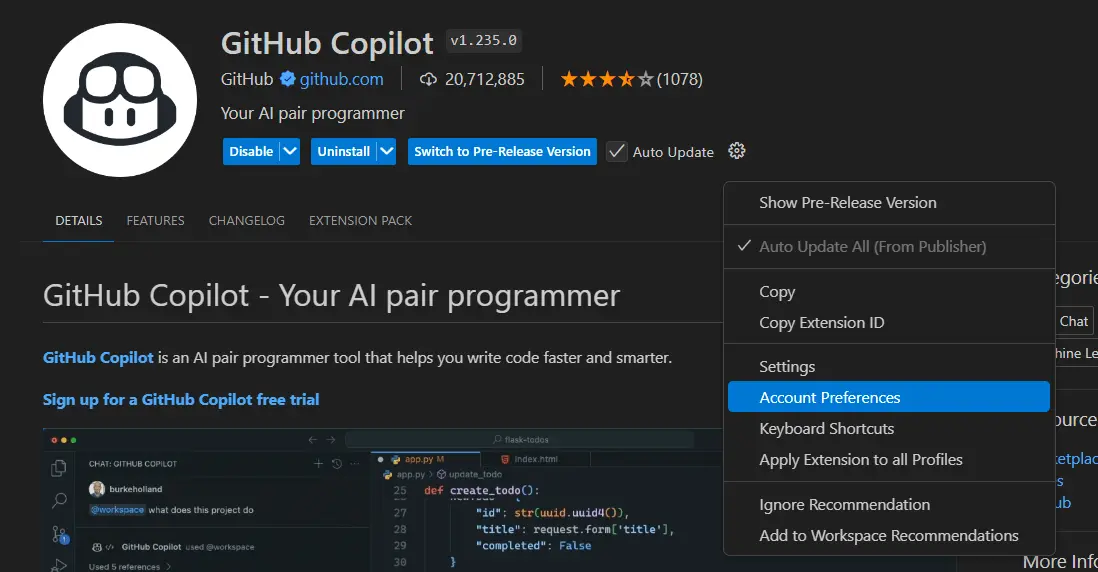Click the Explorer files icon in preview screenshot
1098x572 pixels.
(x=59, y=468)
